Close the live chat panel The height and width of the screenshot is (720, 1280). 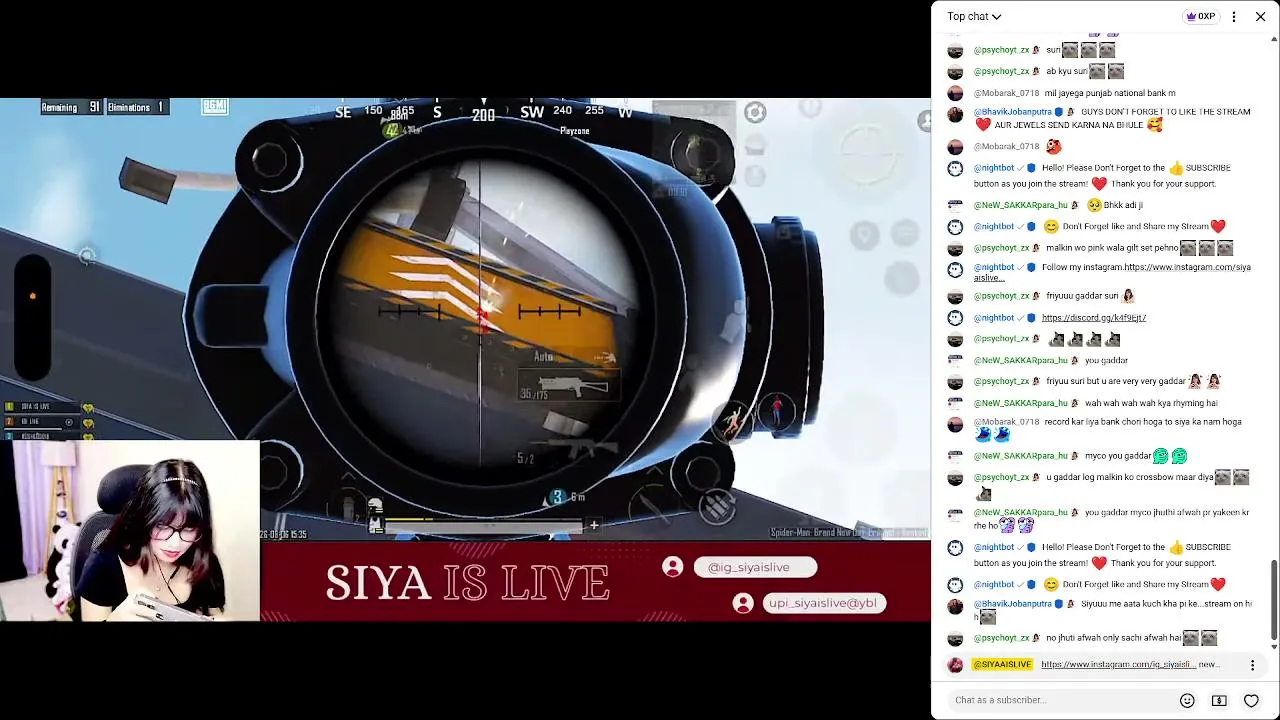tap(1261, 16)
